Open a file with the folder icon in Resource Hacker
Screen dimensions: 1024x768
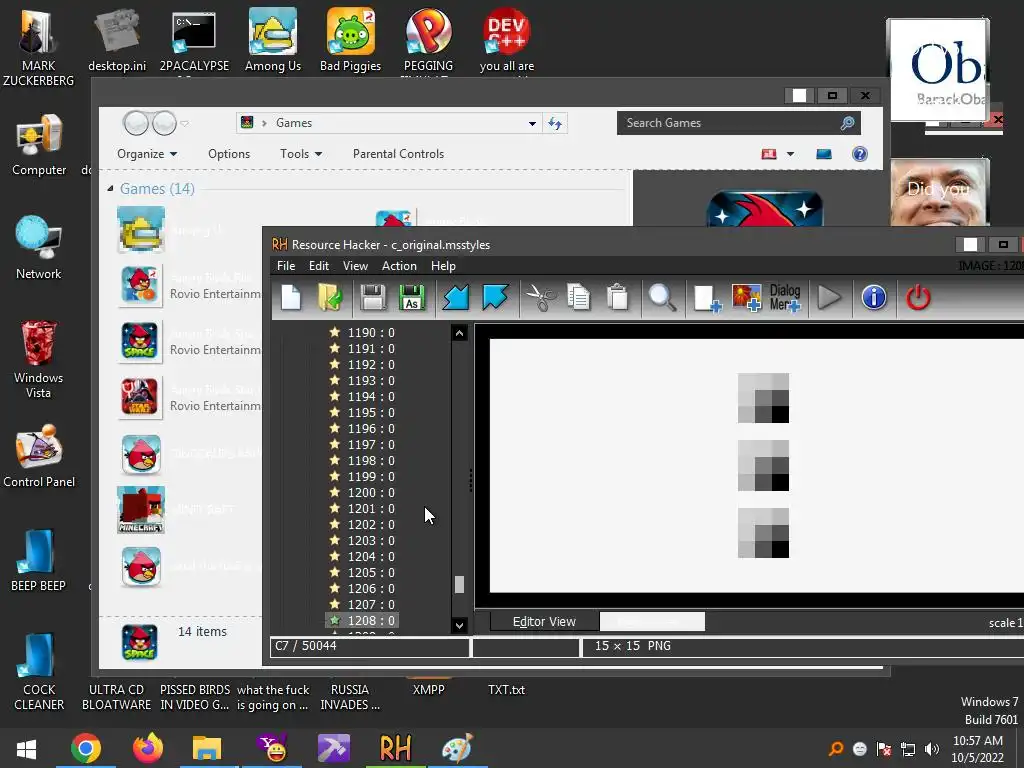point(330,298)
